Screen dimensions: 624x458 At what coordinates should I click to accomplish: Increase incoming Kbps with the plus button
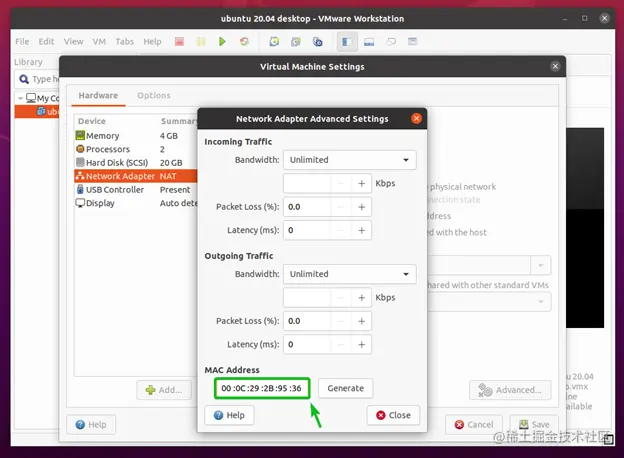point(361,183)
